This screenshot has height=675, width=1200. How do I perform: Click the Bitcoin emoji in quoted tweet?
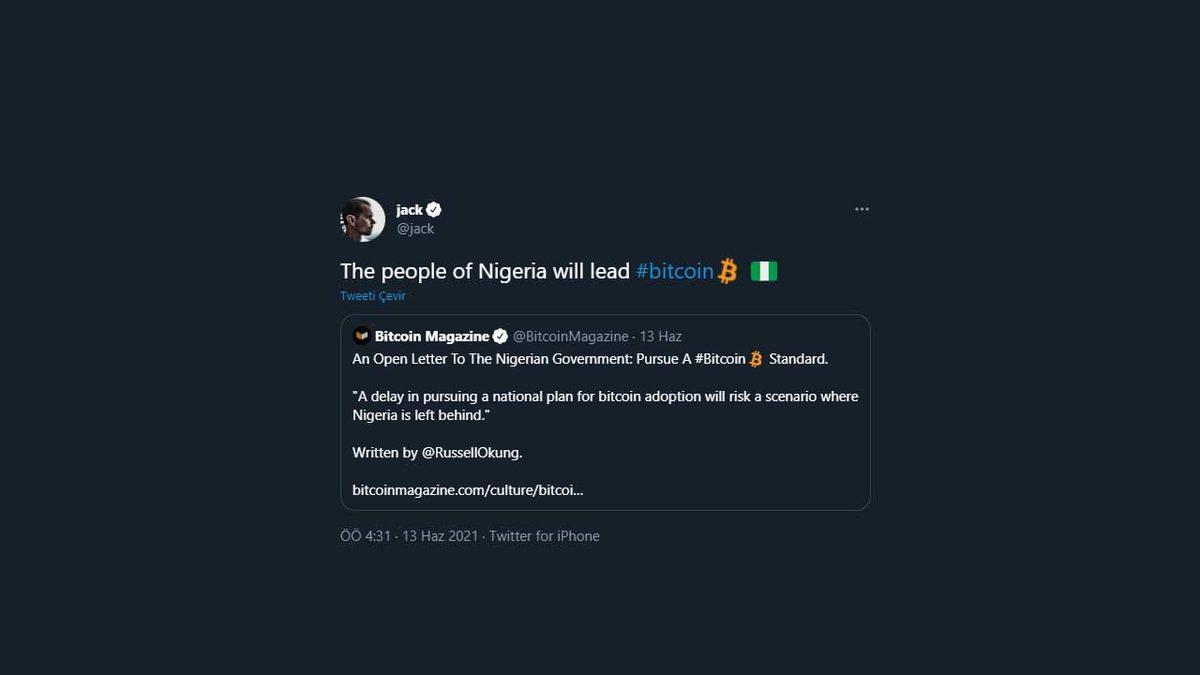(756, 358)
